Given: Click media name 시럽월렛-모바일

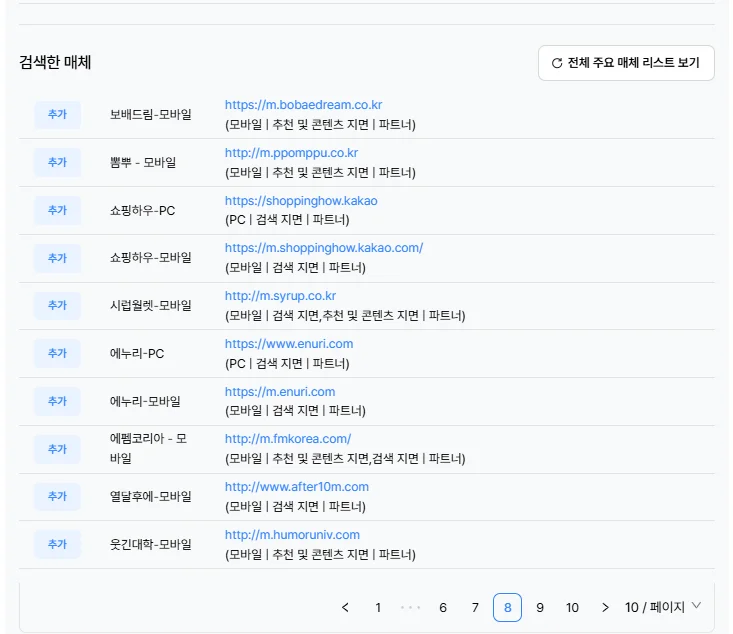Looking at the screenshot, I should click(151, 305).
